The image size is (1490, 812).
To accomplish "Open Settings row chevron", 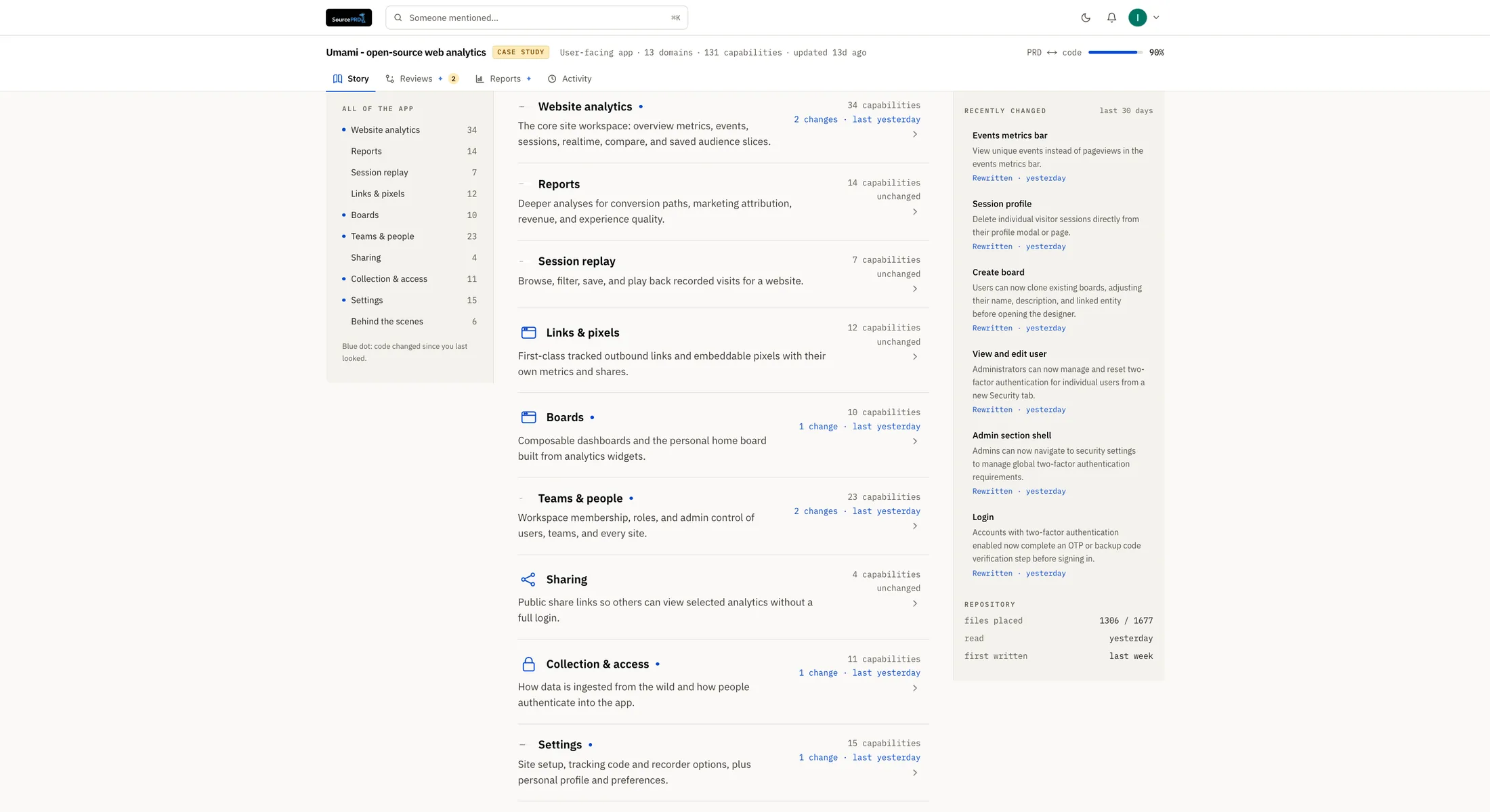I will point(915,773).
